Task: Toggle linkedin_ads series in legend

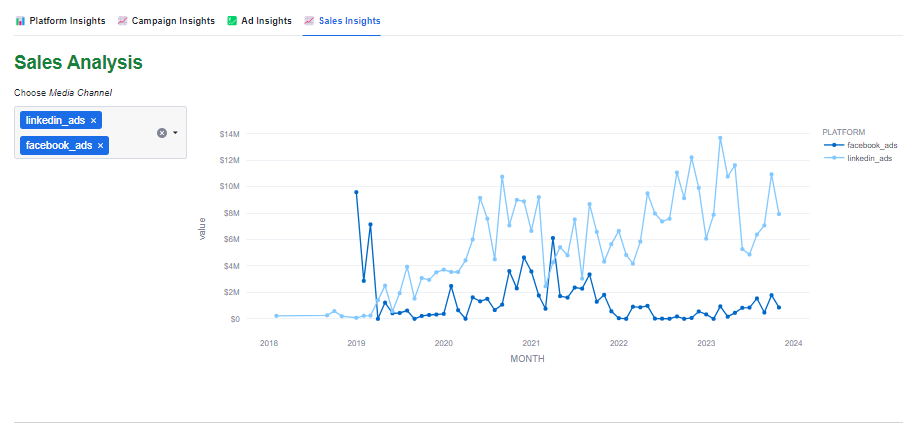Action: (x=868, y=158)
